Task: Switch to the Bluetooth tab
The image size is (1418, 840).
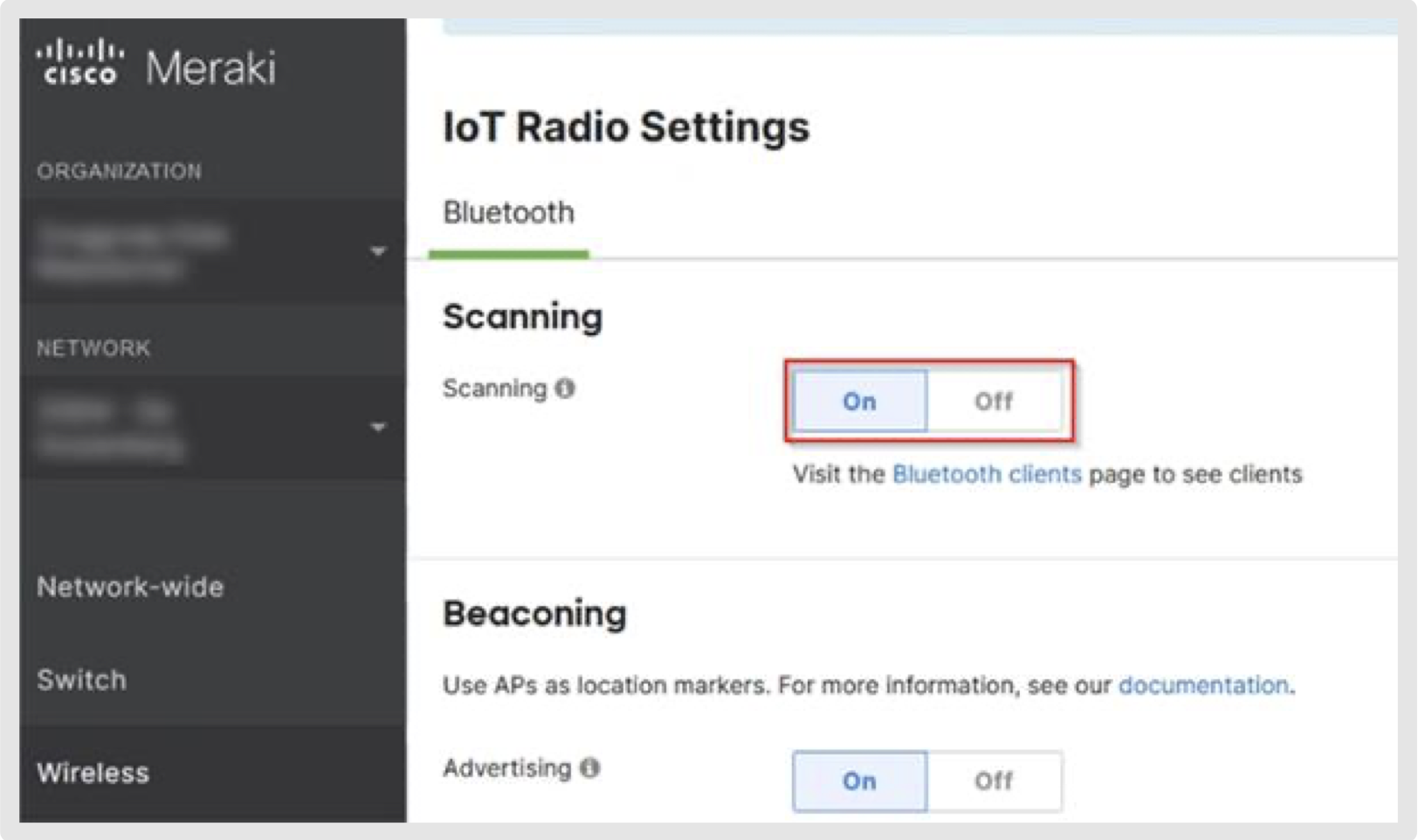Action: (x=508, y=213)
